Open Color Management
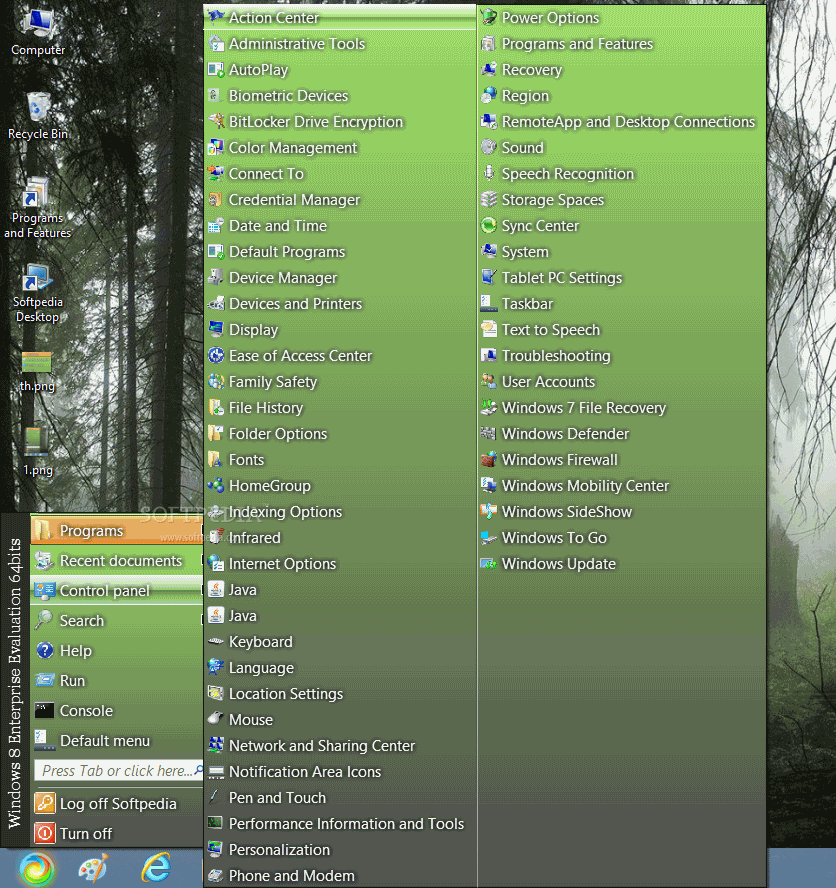 click(x=340, y=148)
